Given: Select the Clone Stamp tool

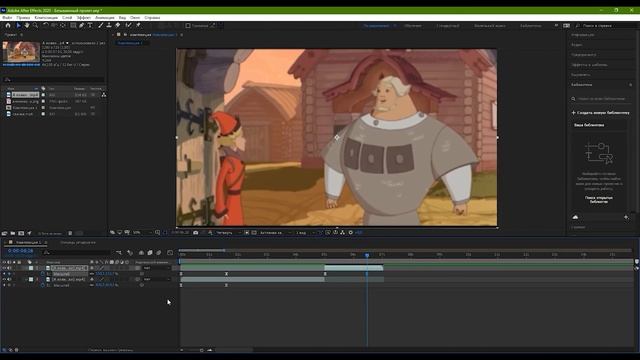Looking at the screenshot, I should [109, 25].
